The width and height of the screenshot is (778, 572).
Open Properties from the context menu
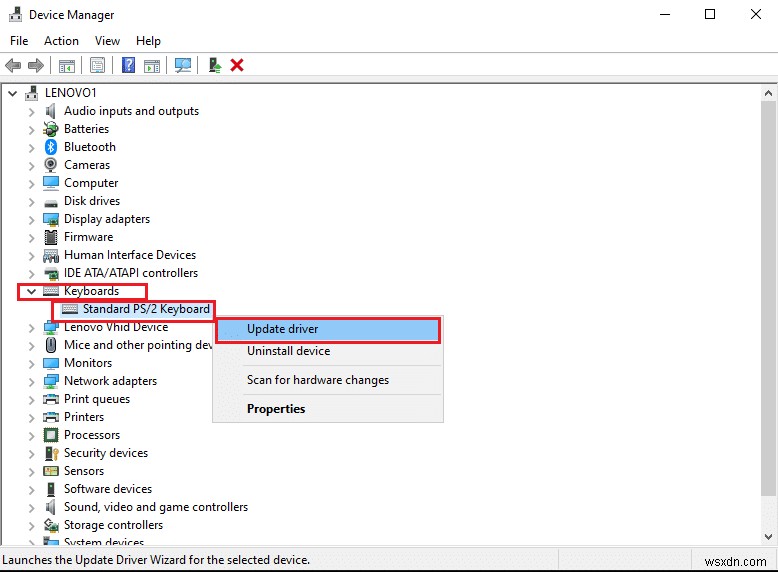[328, 409]
